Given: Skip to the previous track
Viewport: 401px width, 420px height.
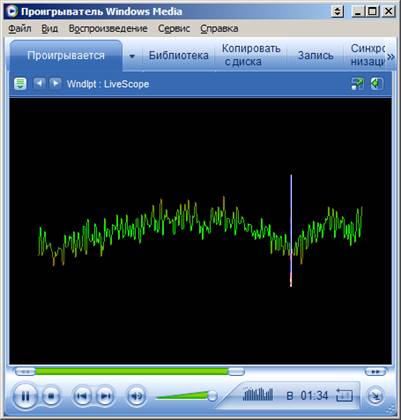Looking at the screenshot, I should pos(82,396).
